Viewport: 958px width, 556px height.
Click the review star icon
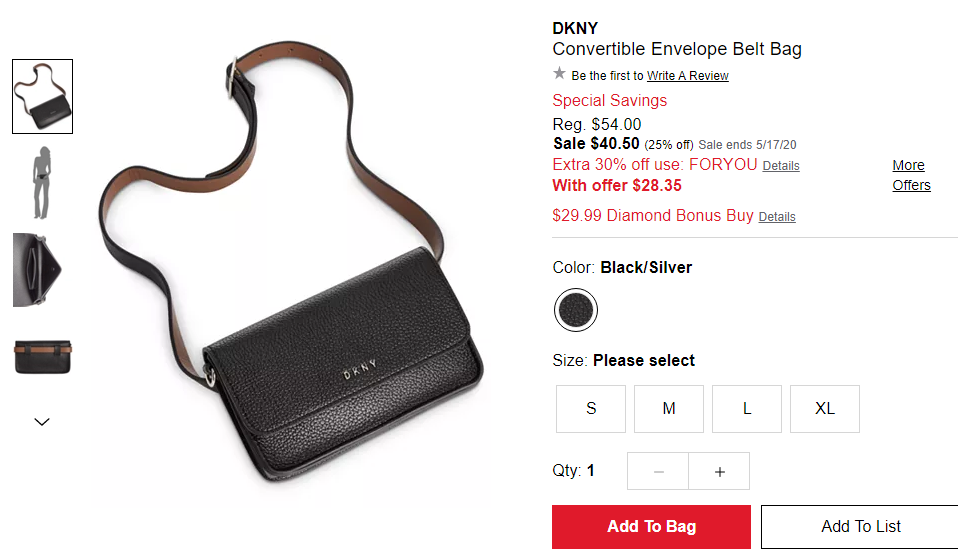coord(559,74)
